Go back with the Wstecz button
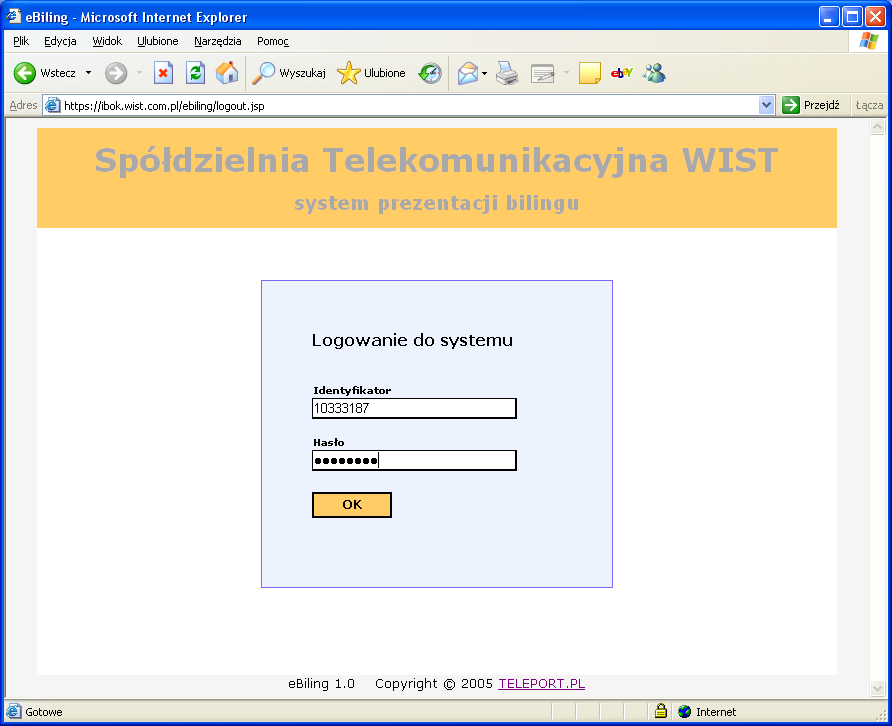The image size is (892, 726). [44, 73]
